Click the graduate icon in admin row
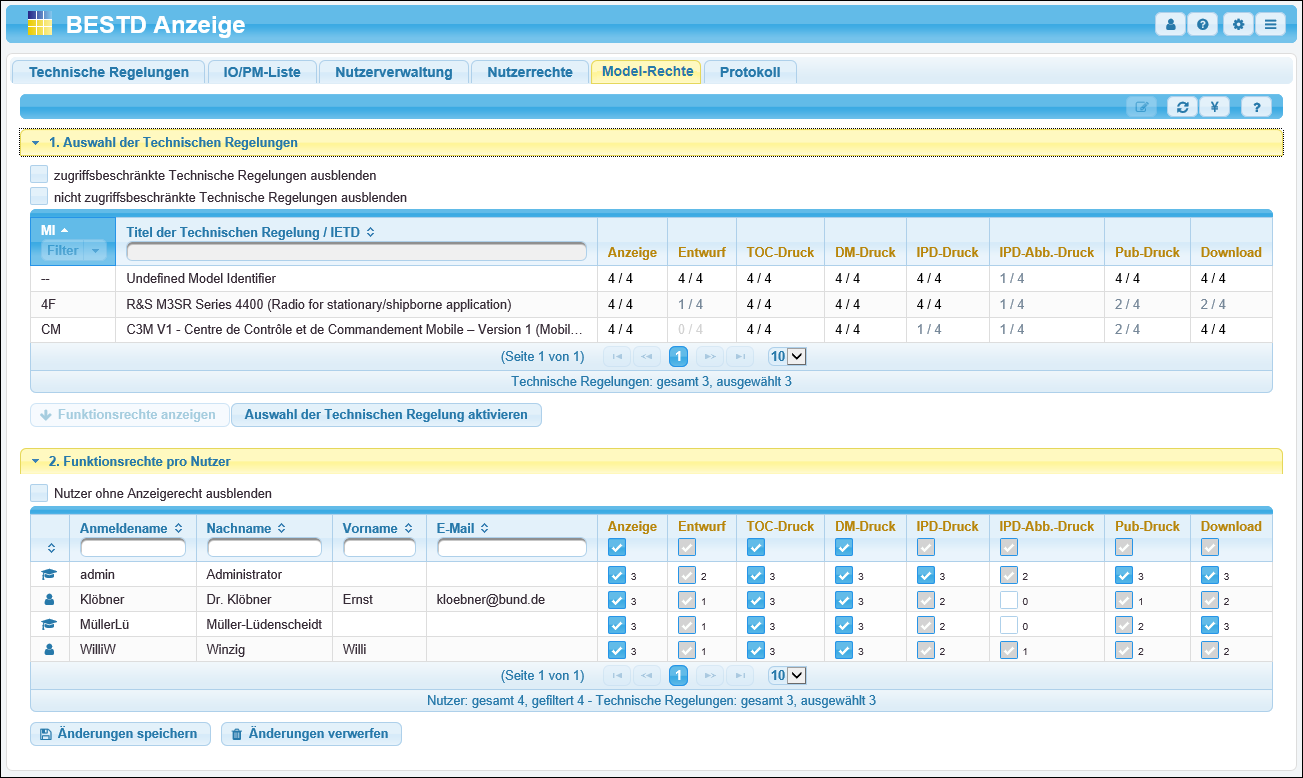This screenshot has width=1303, height=778. [49, 575]
